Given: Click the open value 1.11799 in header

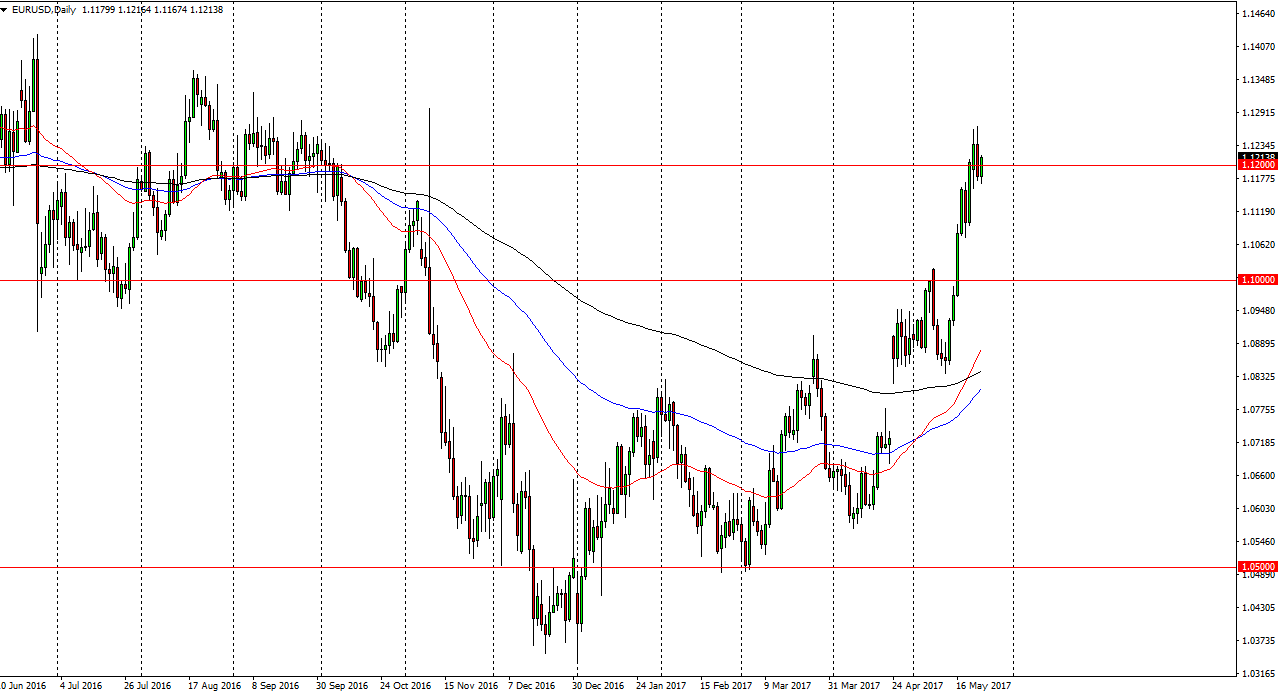Looking at the screenshot, I should click(100, 7).
